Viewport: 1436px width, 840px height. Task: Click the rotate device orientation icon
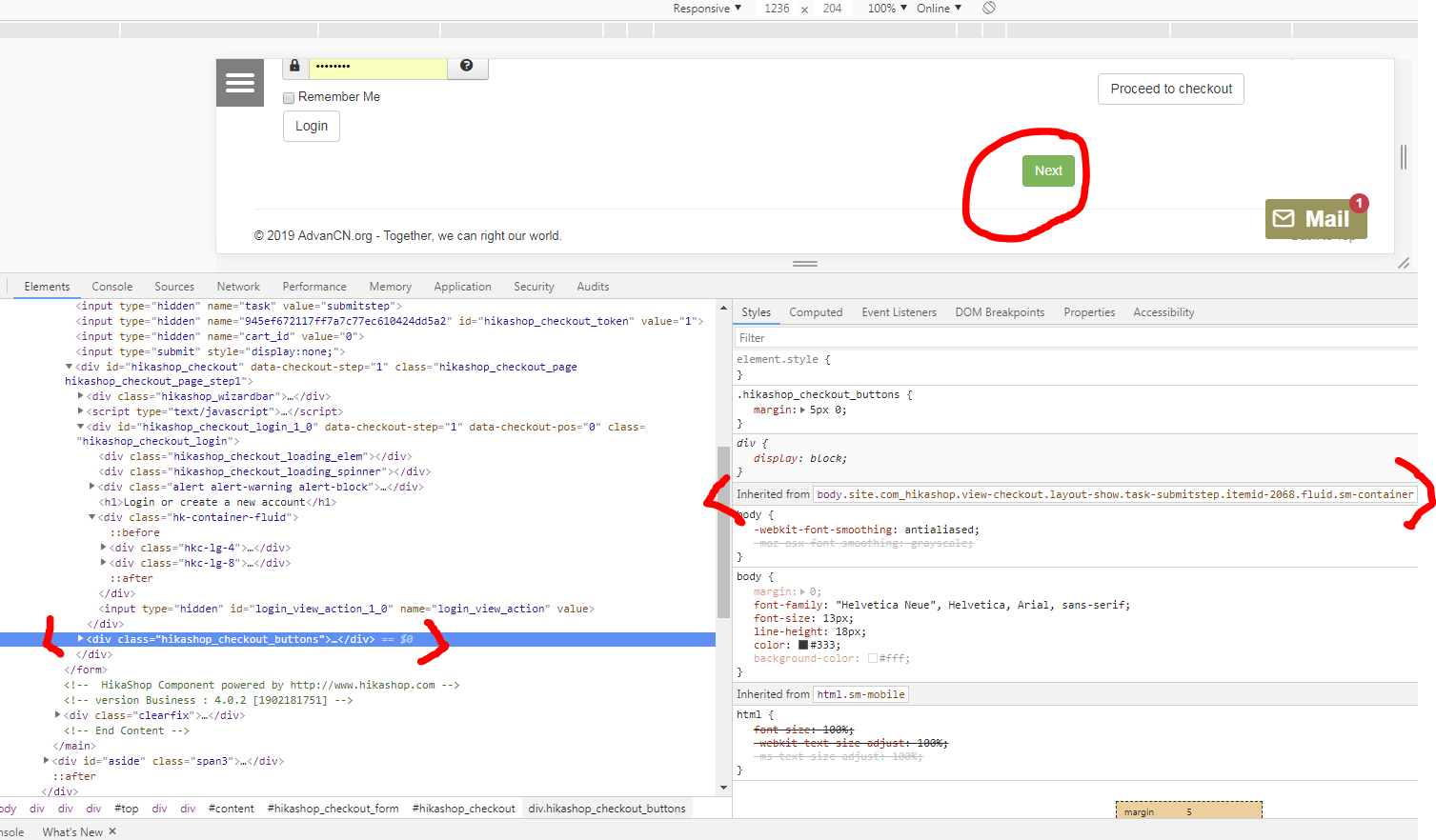989,9
